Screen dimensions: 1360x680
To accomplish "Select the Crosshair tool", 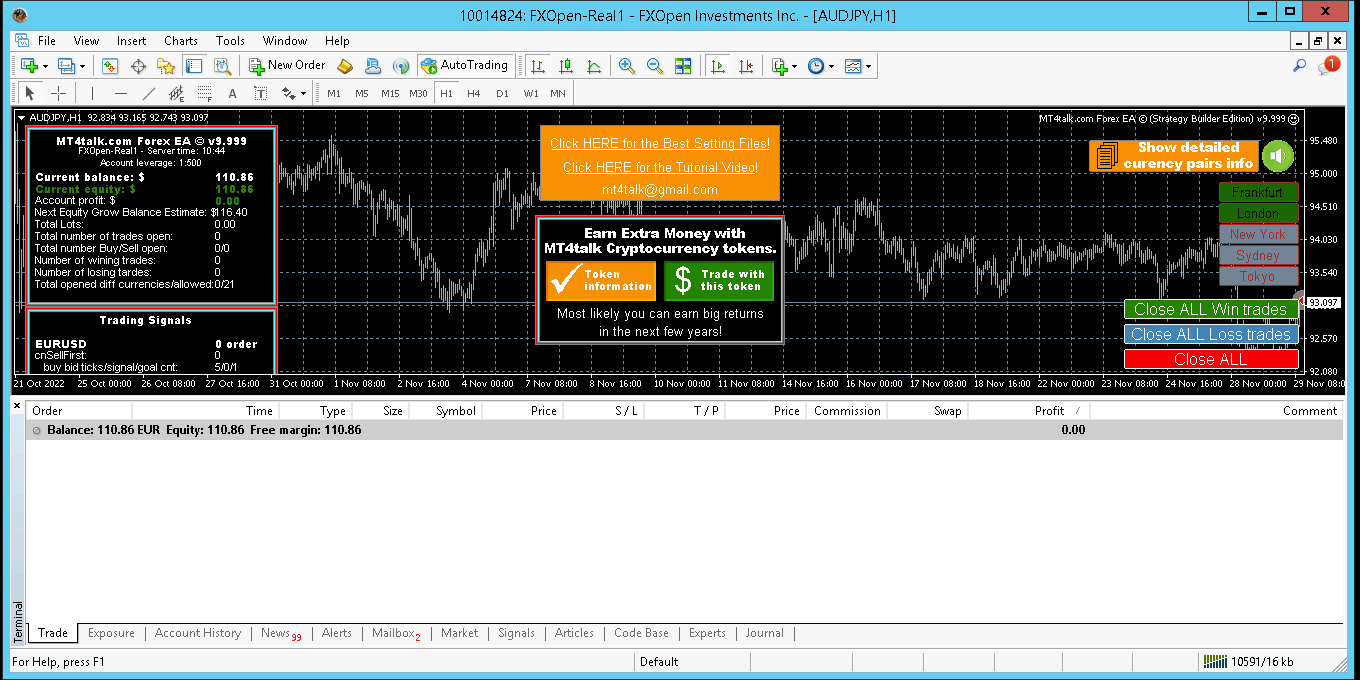I will [x=59, y=93].
